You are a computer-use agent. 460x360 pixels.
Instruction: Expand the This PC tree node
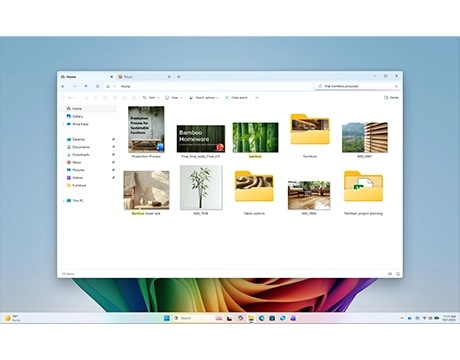click(63, 201)
